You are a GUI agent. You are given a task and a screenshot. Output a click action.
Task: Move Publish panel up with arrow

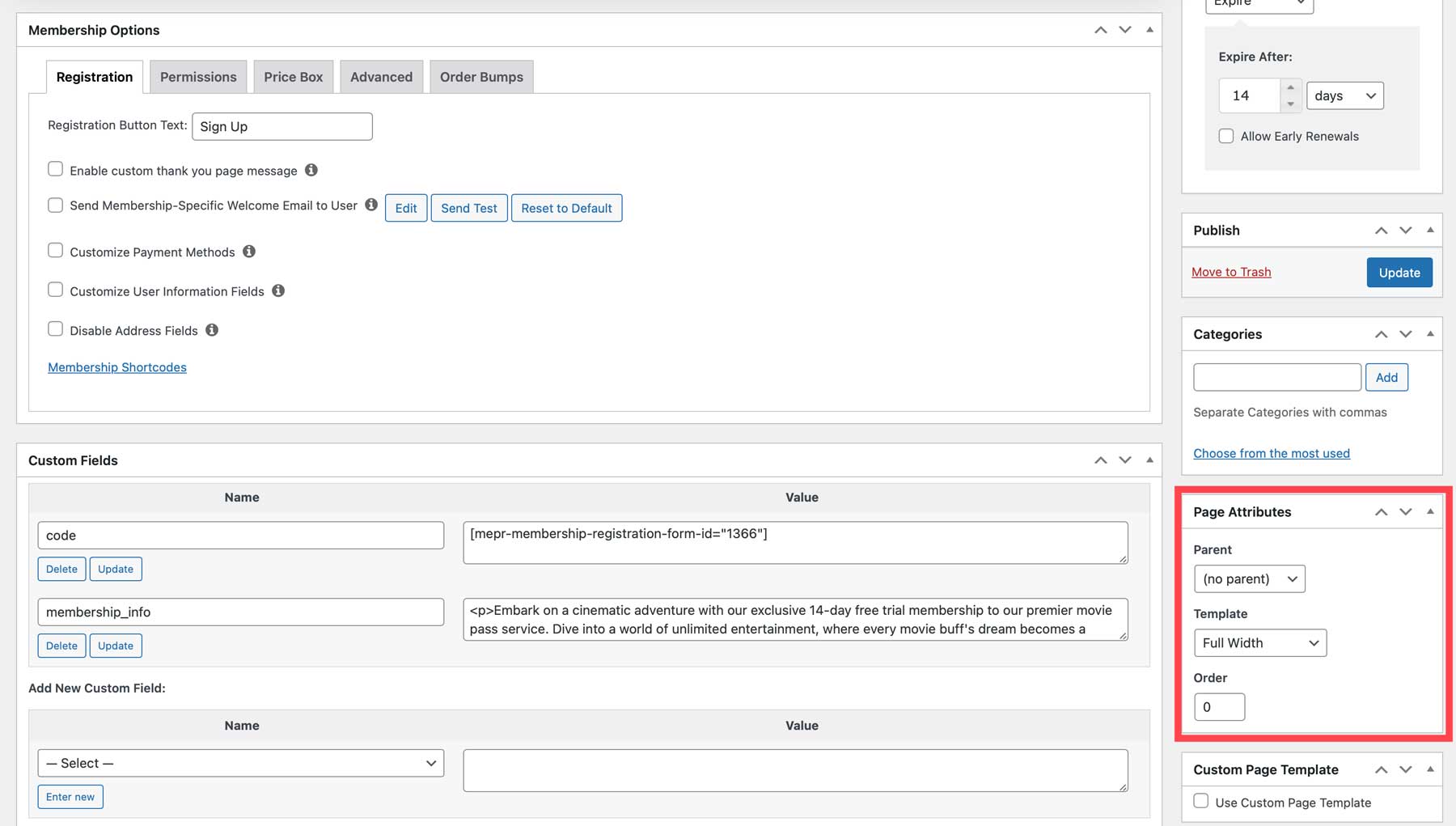[1381, 231]
